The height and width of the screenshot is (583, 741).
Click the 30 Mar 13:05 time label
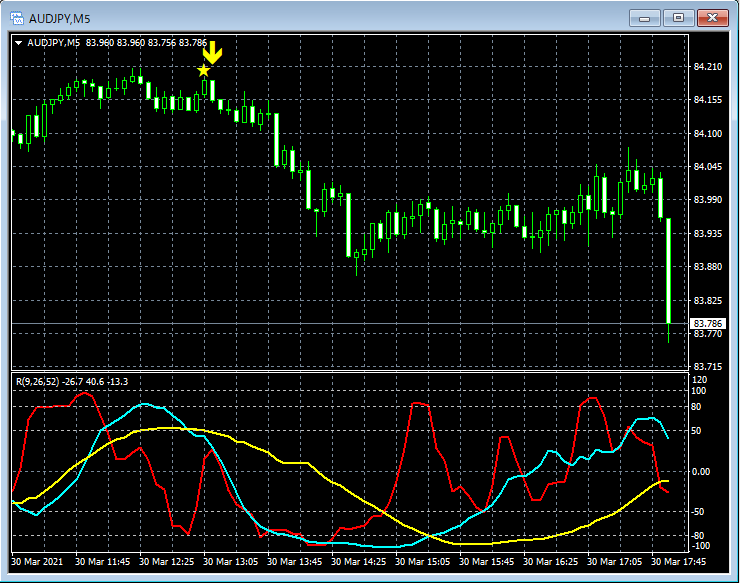pos(231,562)
